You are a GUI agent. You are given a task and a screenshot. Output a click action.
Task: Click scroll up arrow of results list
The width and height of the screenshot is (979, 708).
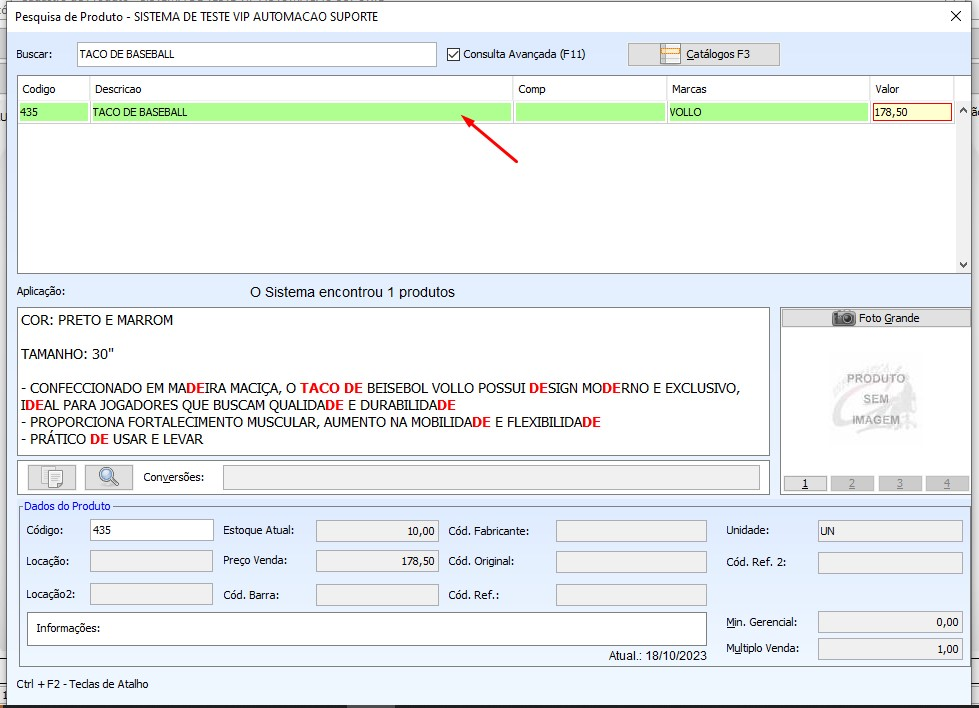[x=963, y=111]
